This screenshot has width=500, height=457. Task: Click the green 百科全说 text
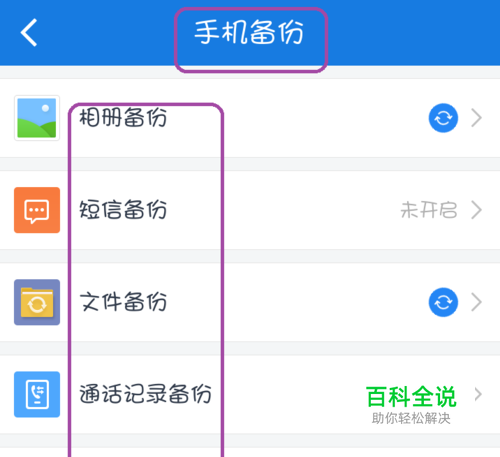[411, 397]
